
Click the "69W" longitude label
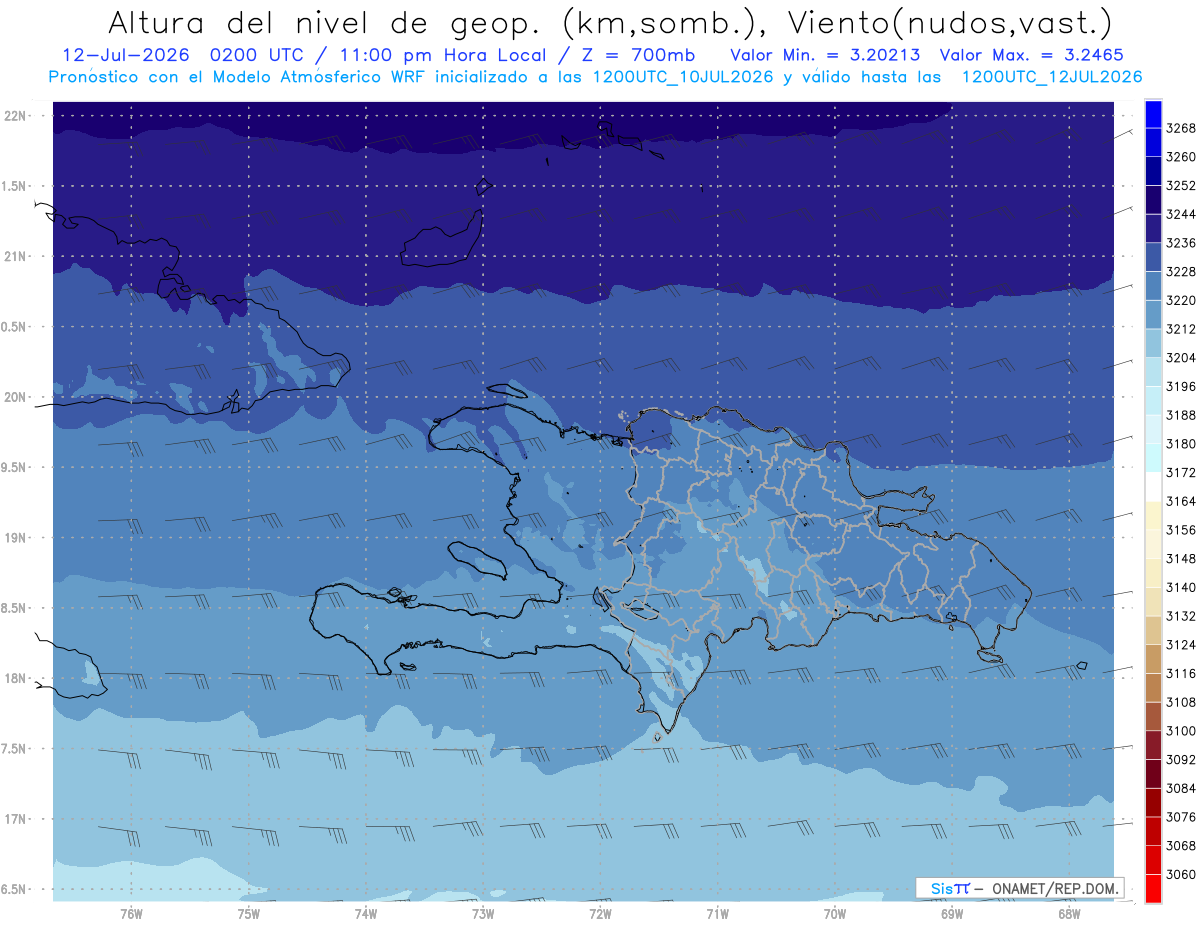(952, 914)
